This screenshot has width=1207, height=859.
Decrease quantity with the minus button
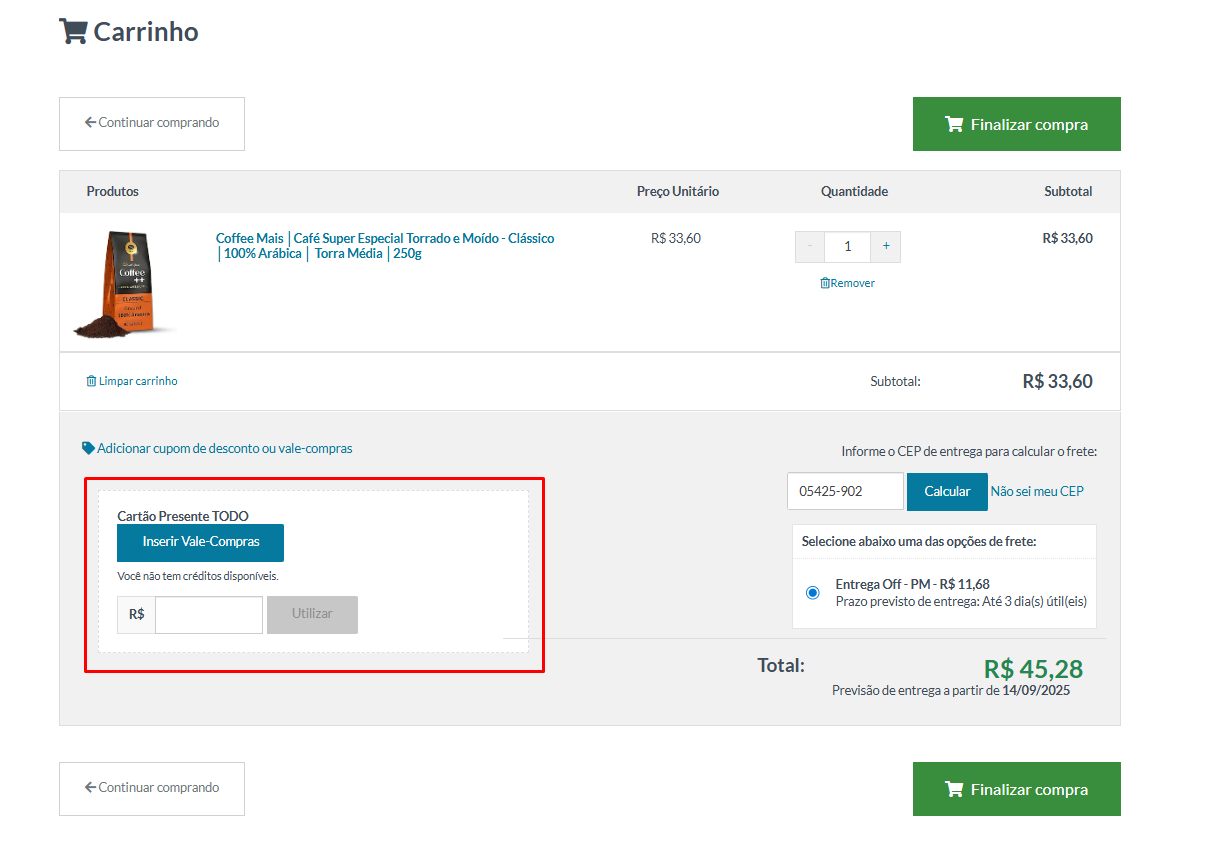pyautogui.click(x=810, y=246)
